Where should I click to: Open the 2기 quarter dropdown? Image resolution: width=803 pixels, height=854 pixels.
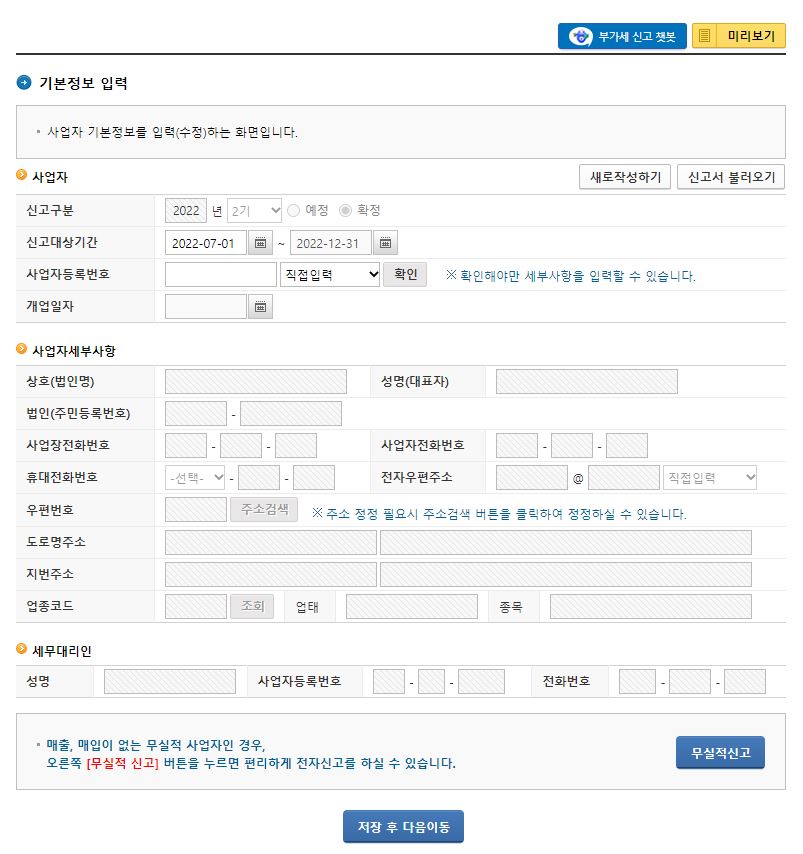point(255,210)
